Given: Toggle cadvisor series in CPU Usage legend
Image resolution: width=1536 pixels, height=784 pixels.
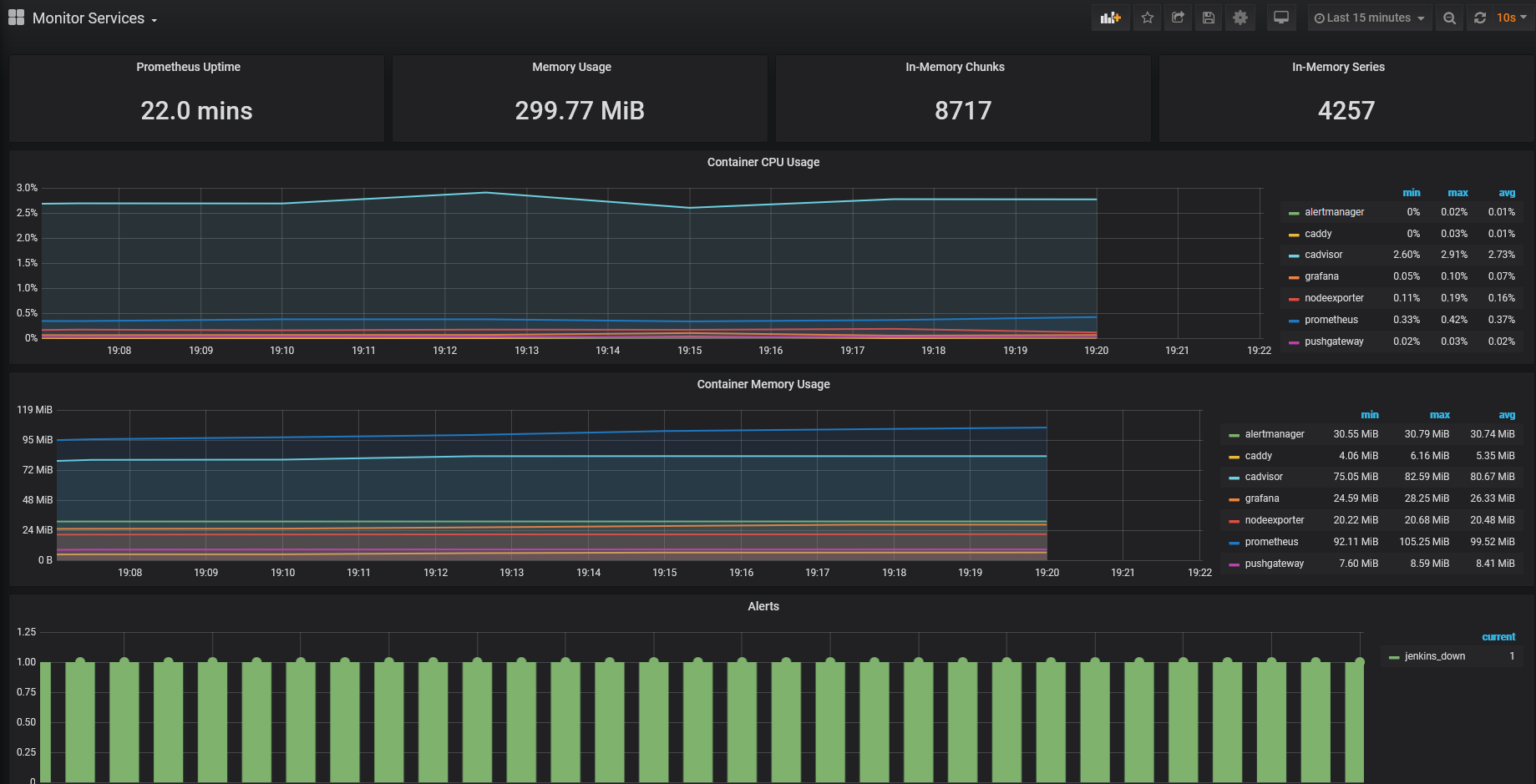Looking at the screenshot, I should 1323,255.
